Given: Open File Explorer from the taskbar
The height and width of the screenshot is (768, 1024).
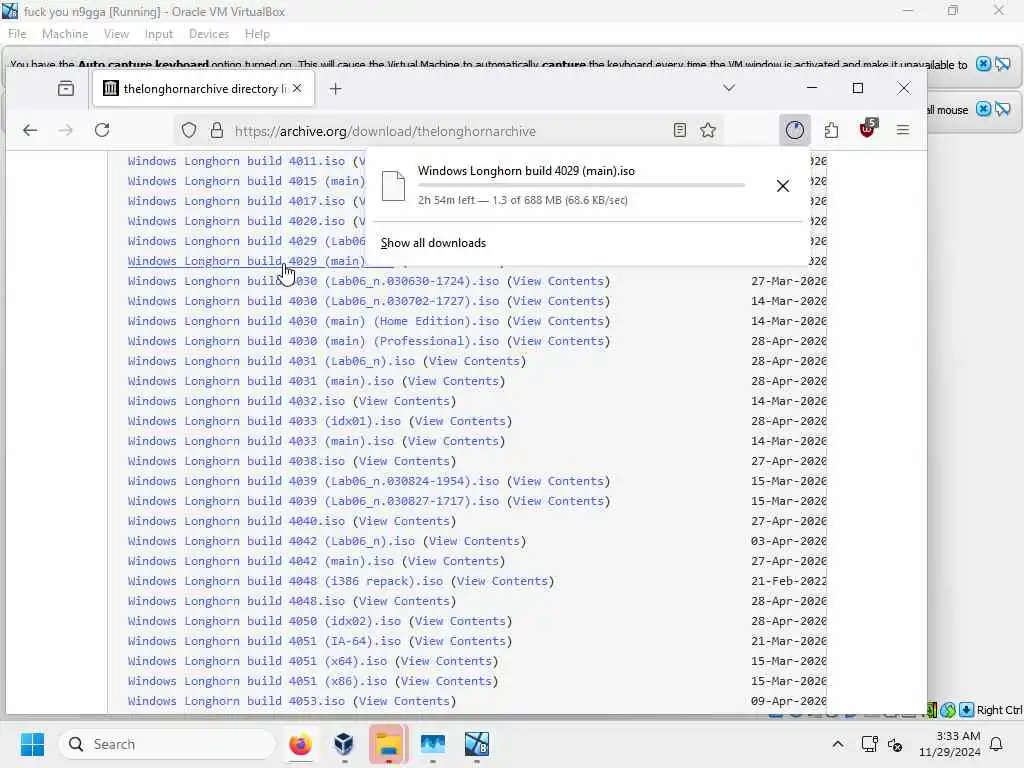Looking at the screenshot, I should click(389, 744).
